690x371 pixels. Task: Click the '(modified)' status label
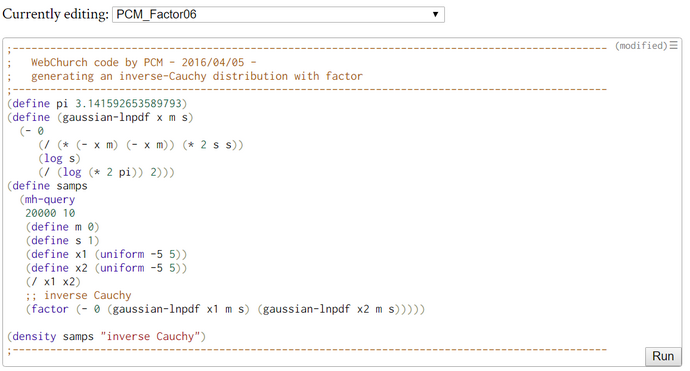point(641,46)
